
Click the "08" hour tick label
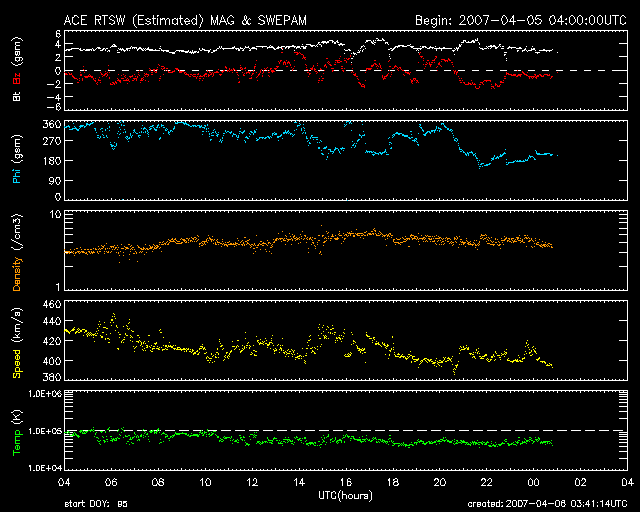point(158,482)
